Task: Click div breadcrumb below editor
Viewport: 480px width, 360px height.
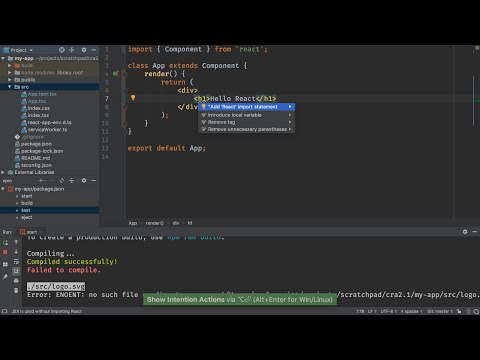Action: 176,223
